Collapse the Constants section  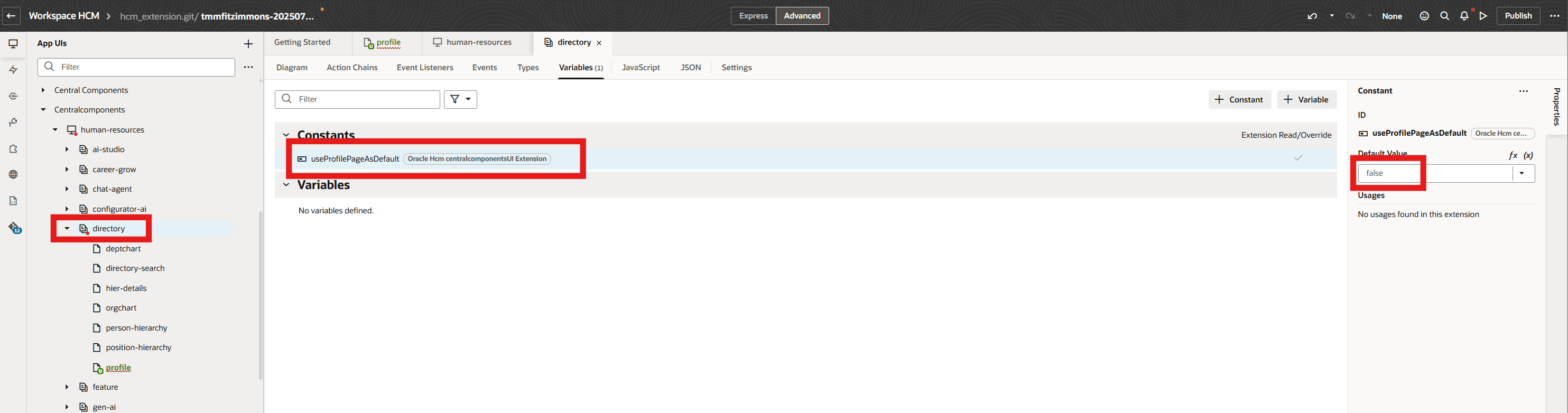pos(286,135)
